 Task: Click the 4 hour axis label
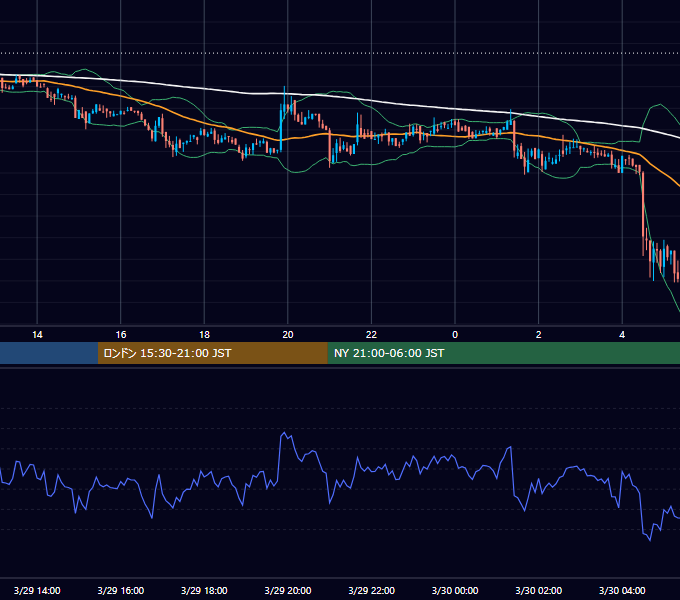click(x=622, y=335)
